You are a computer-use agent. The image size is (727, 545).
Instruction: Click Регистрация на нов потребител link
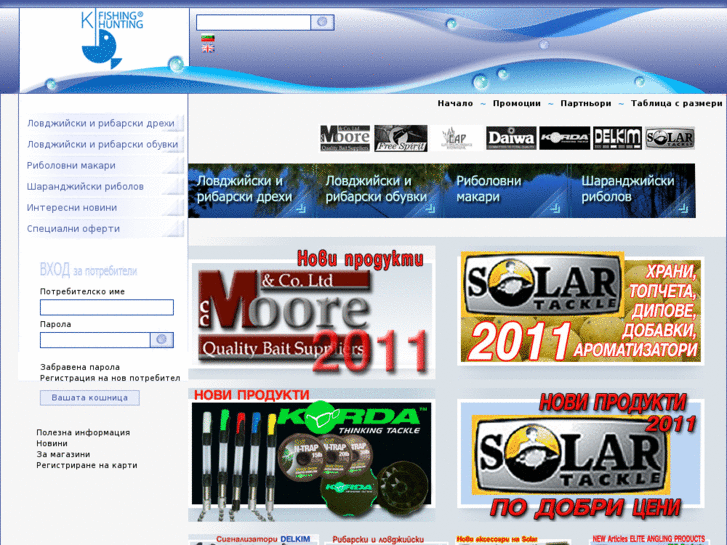(110, 378)
